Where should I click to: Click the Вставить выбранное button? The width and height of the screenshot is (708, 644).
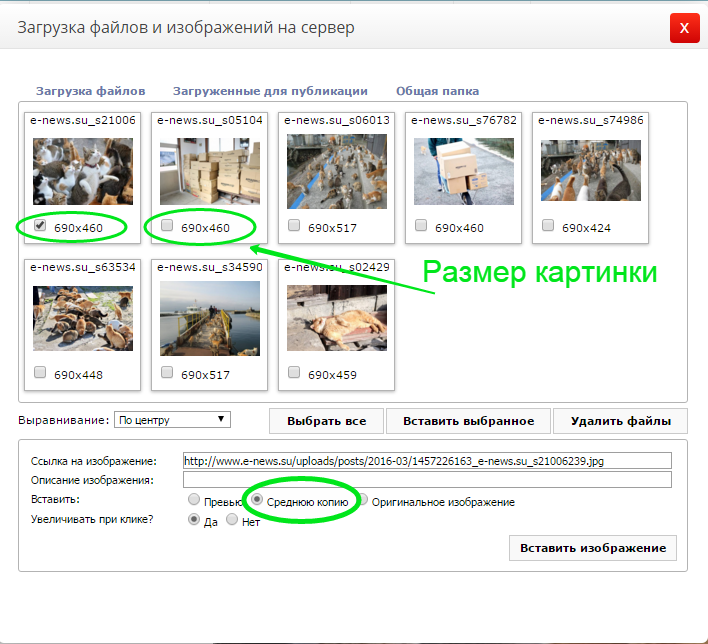point(467,421)
